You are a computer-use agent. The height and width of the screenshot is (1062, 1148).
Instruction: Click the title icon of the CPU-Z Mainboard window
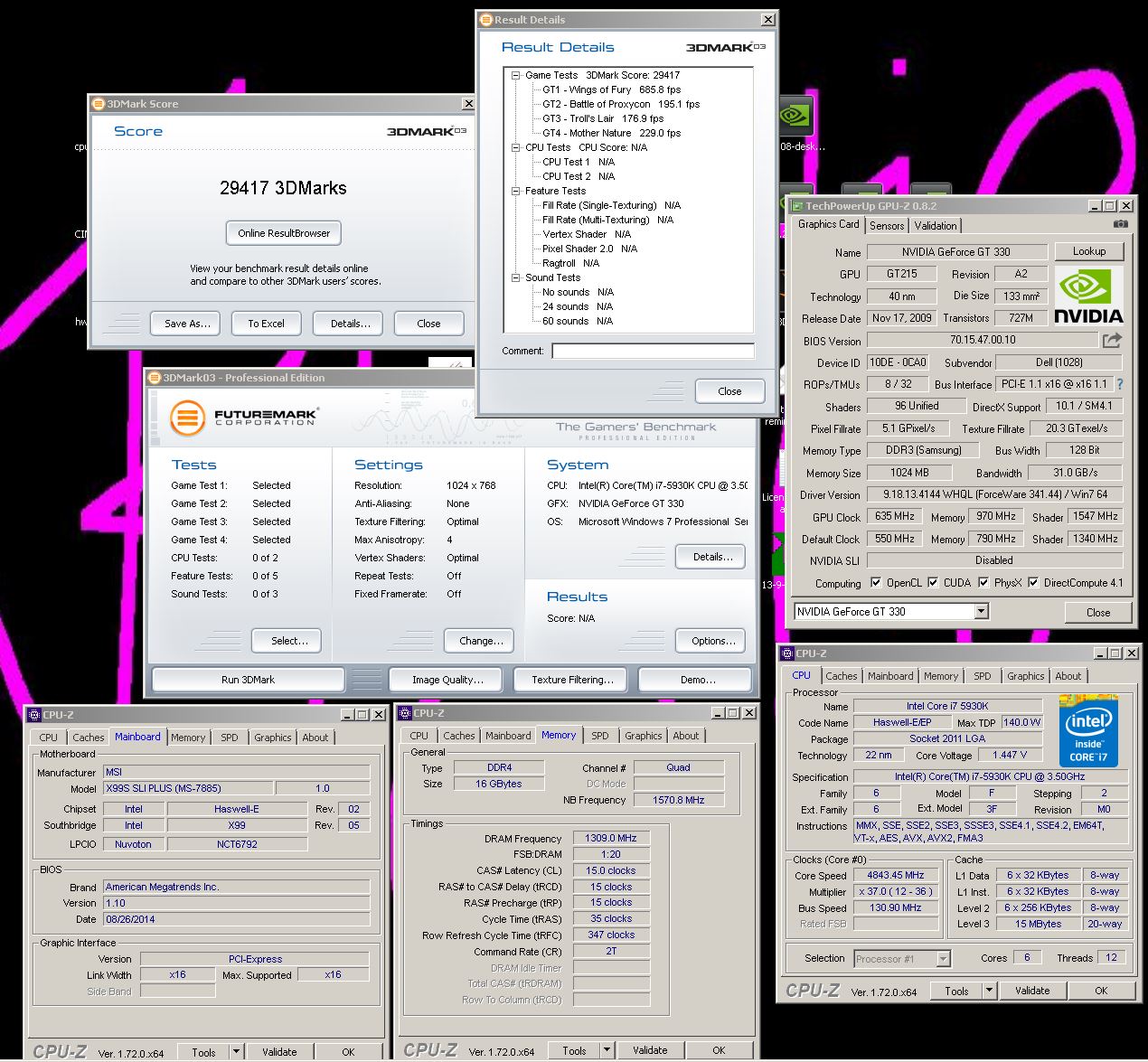tap(34, 714)
